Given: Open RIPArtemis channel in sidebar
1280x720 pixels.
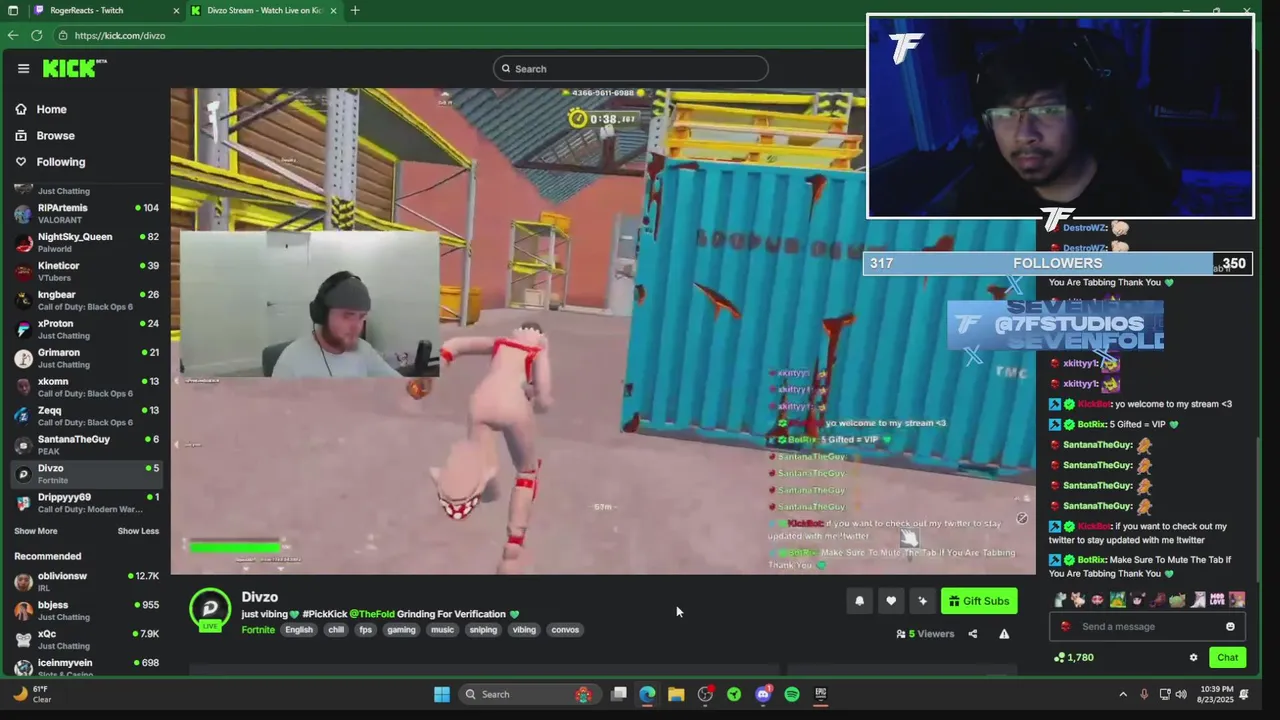Looking at the screenshot, I should (x=86, y=213).
